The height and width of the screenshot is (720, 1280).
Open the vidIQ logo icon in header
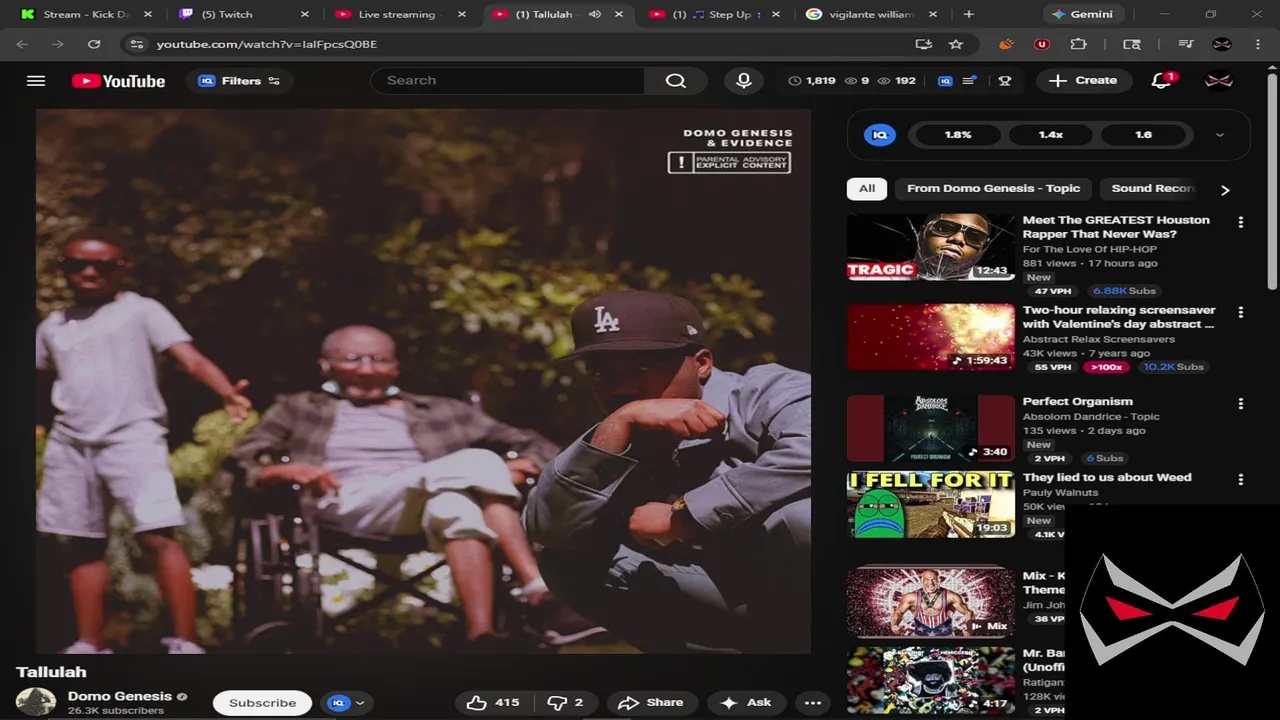945,81
